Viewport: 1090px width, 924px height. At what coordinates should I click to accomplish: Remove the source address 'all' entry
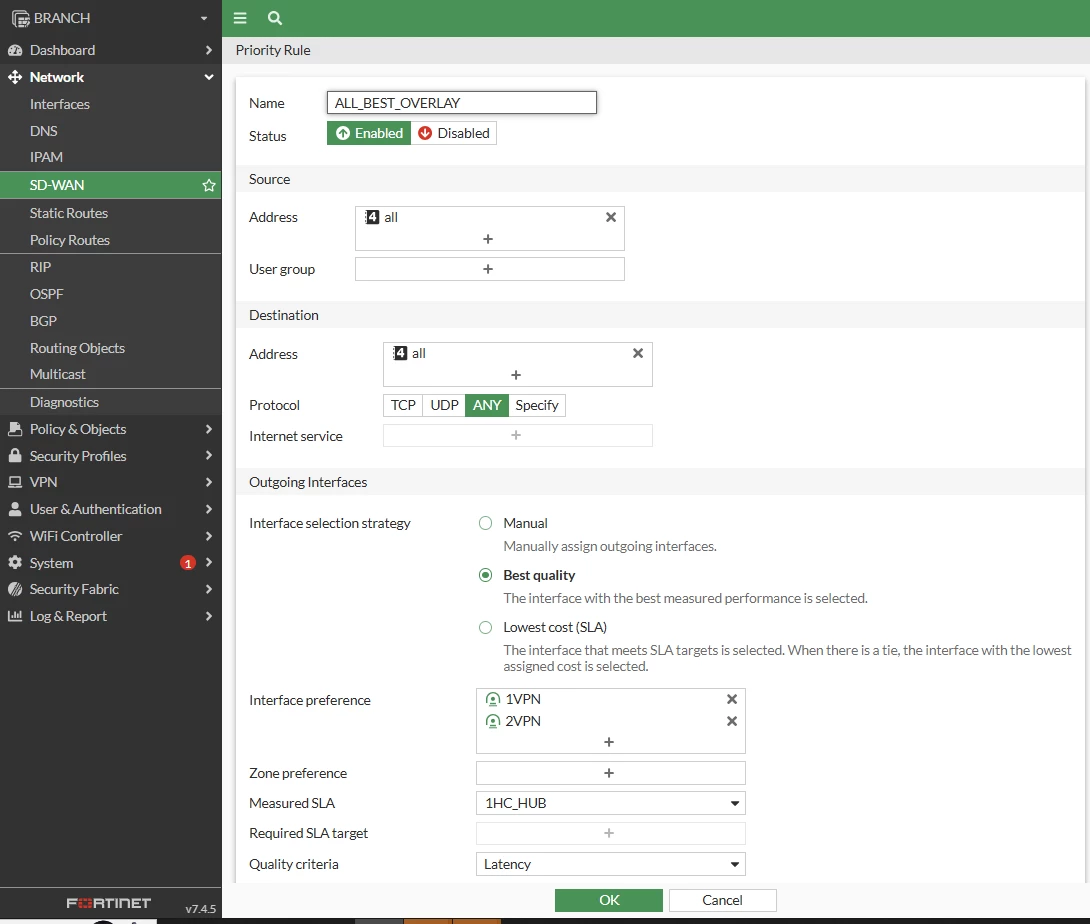[x=611, y=217]
